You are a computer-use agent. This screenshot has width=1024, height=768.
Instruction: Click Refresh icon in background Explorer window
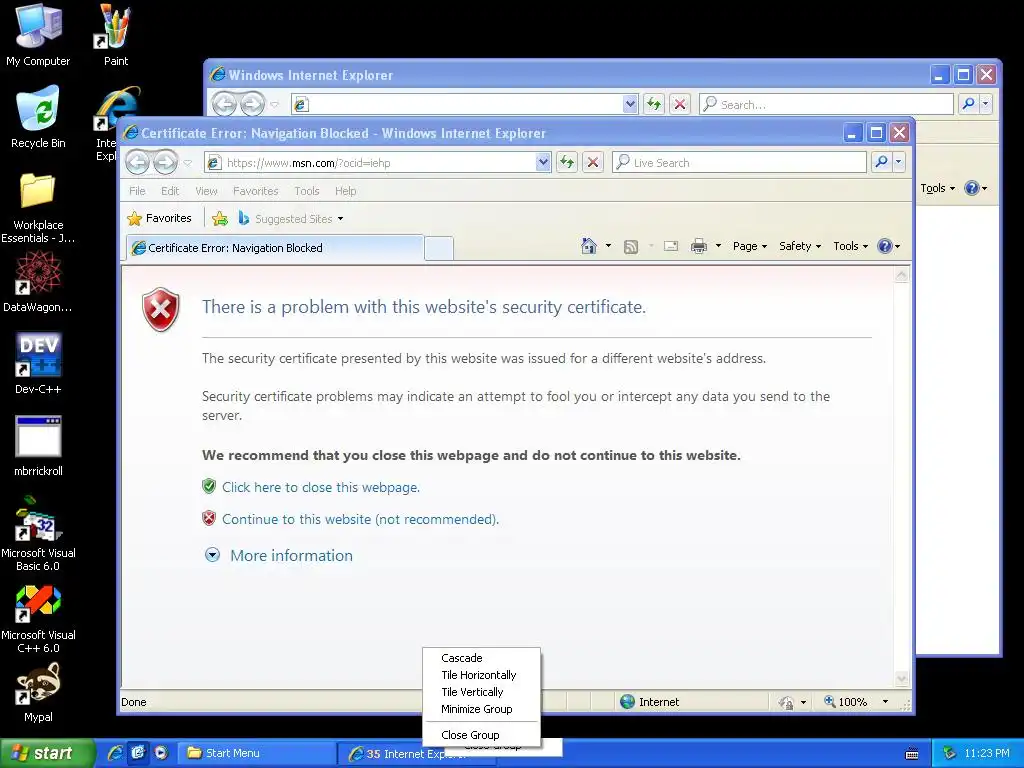click(x=654, y=104)
